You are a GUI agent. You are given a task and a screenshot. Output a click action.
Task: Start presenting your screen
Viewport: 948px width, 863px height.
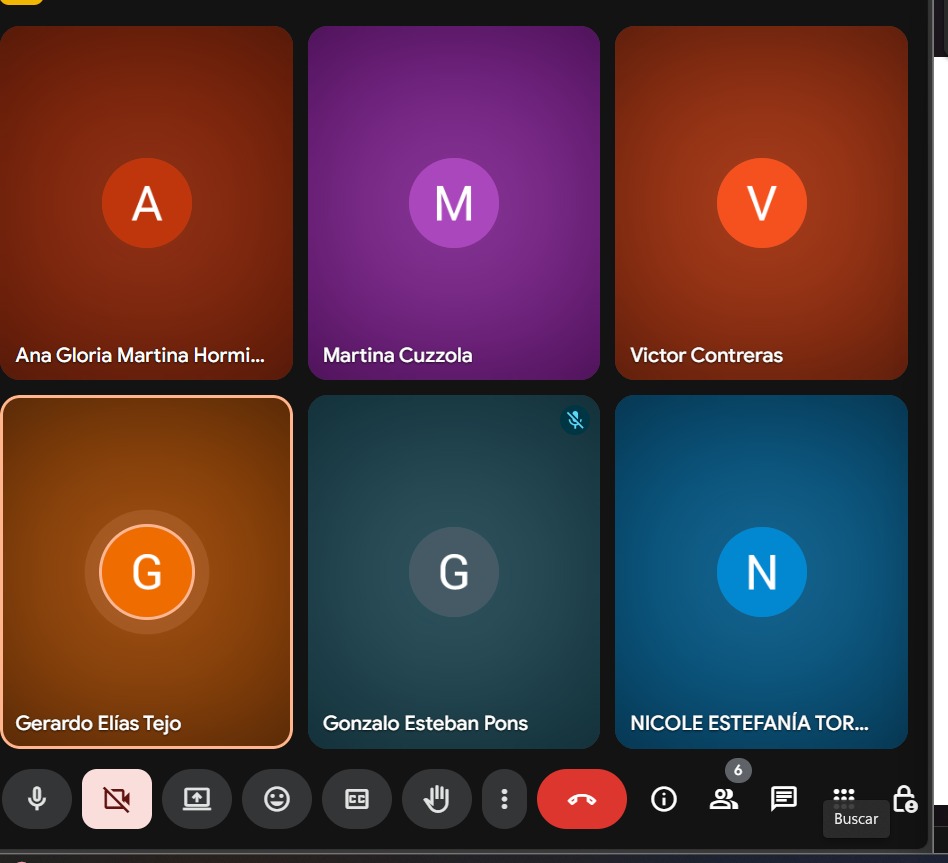tap(197, 799)
